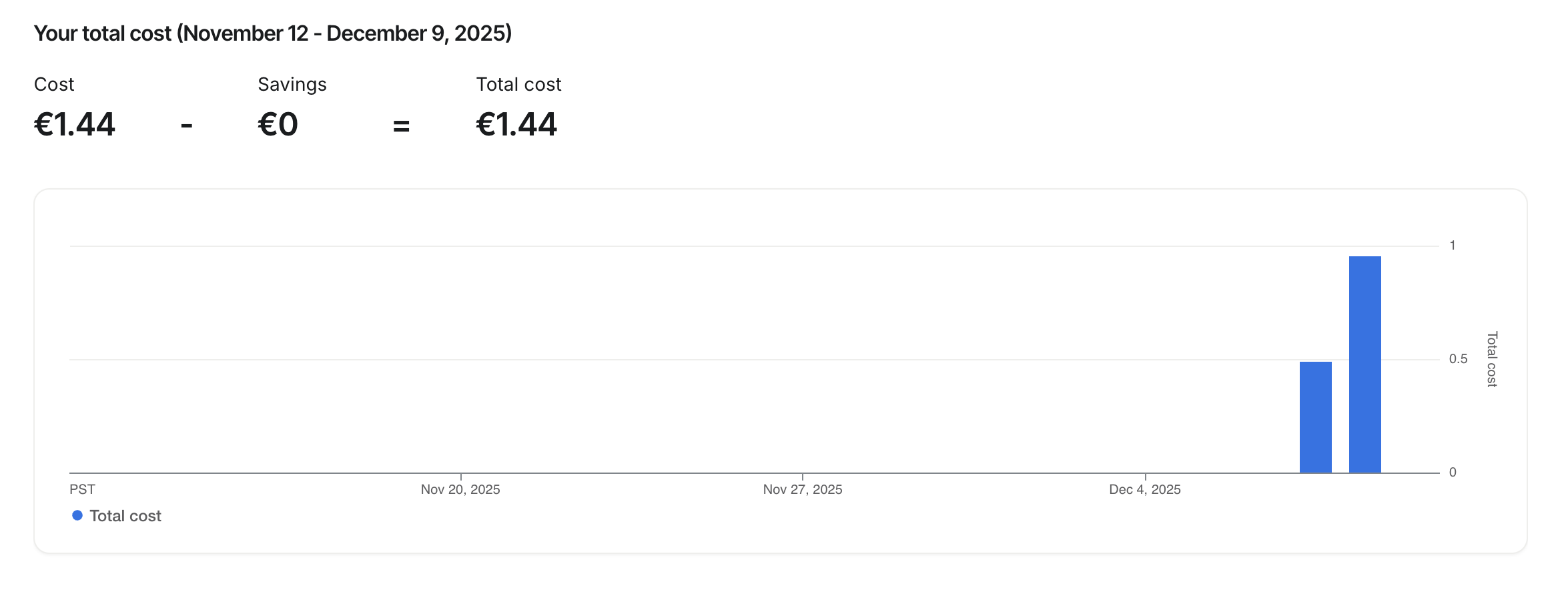Image resolution: width=1568 pixels, height=590 pixels.
Task: Click the 'Your total cost' date range title
Action: click(272, 33)
